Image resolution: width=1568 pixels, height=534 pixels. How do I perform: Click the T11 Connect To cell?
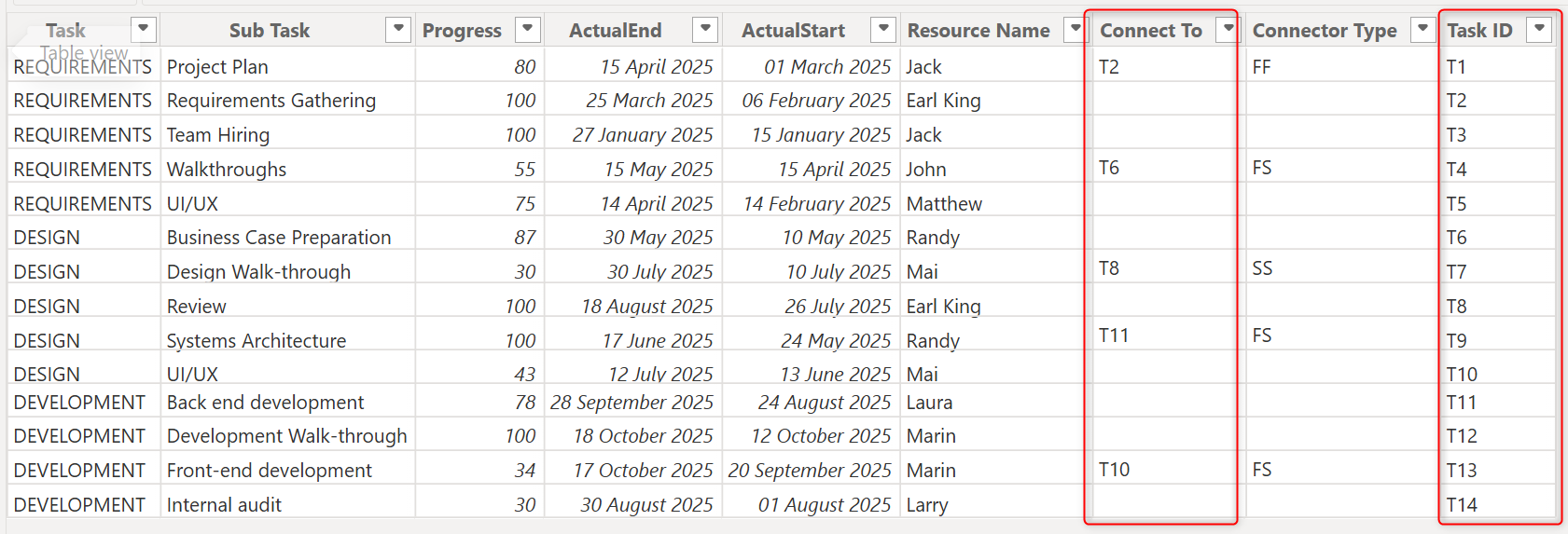pos(1114,335)
